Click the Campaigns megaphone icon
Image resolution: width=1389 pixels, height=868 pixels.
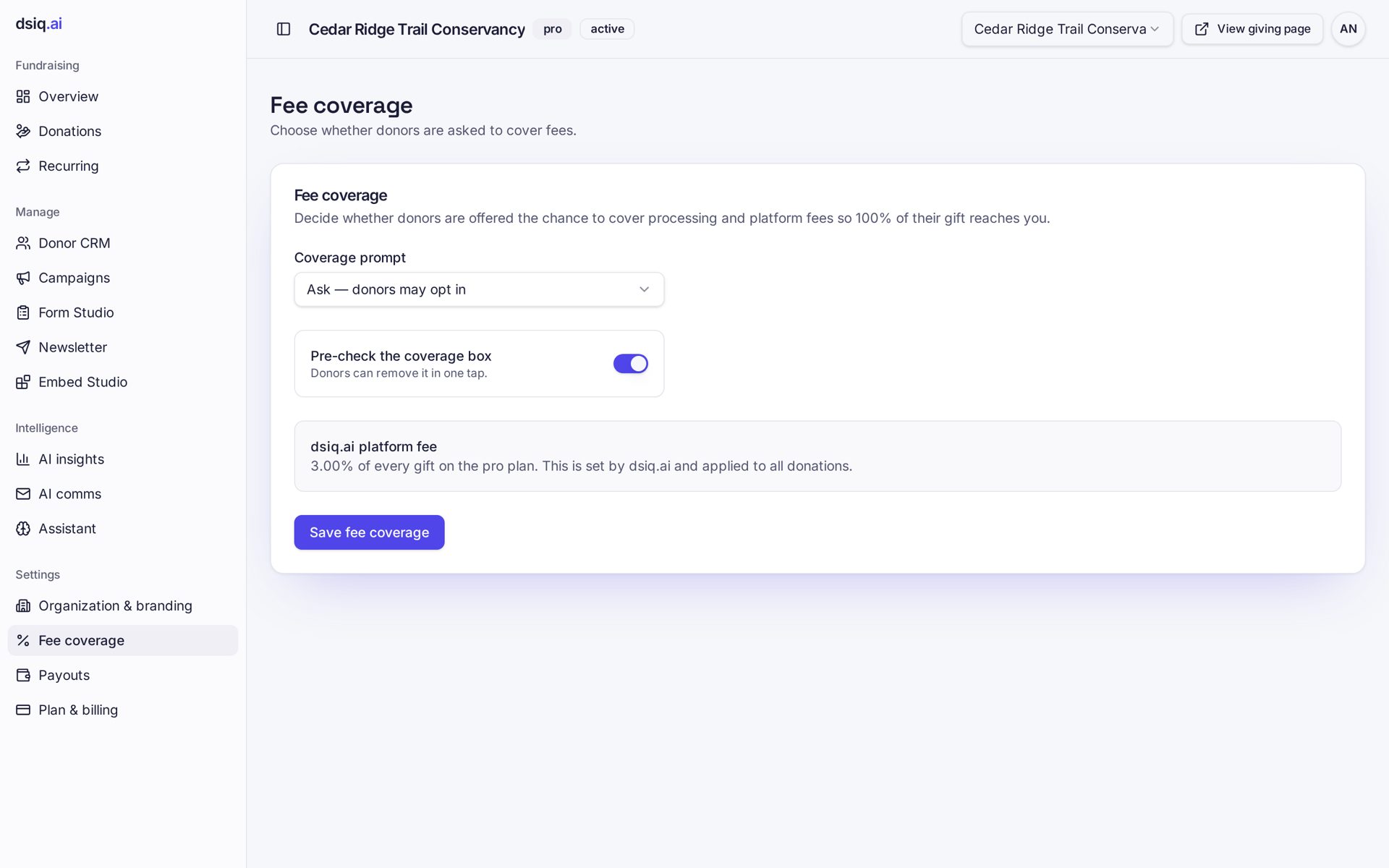(23, 278)
